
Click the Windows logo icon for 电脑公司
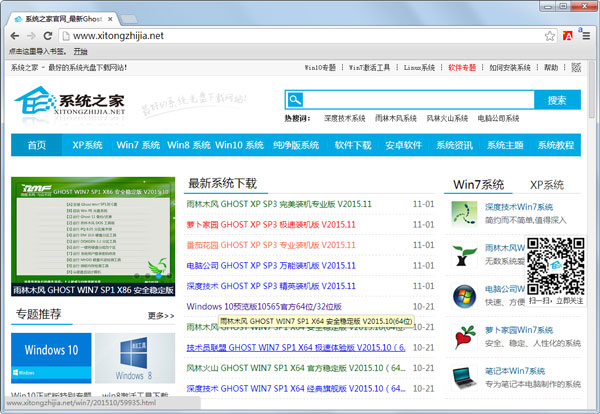[464, 297]
